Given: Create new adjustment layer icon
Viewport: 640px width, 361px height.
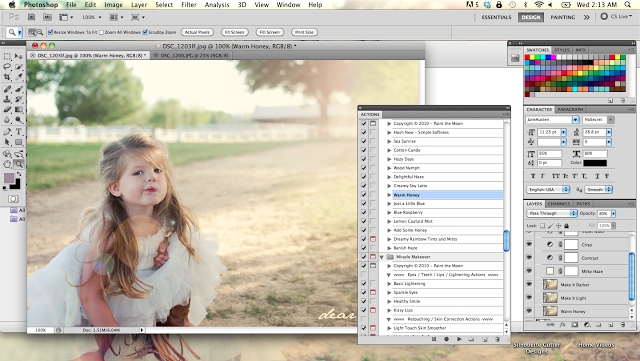Looking at the screenshot, I should [x=587, y=325].
